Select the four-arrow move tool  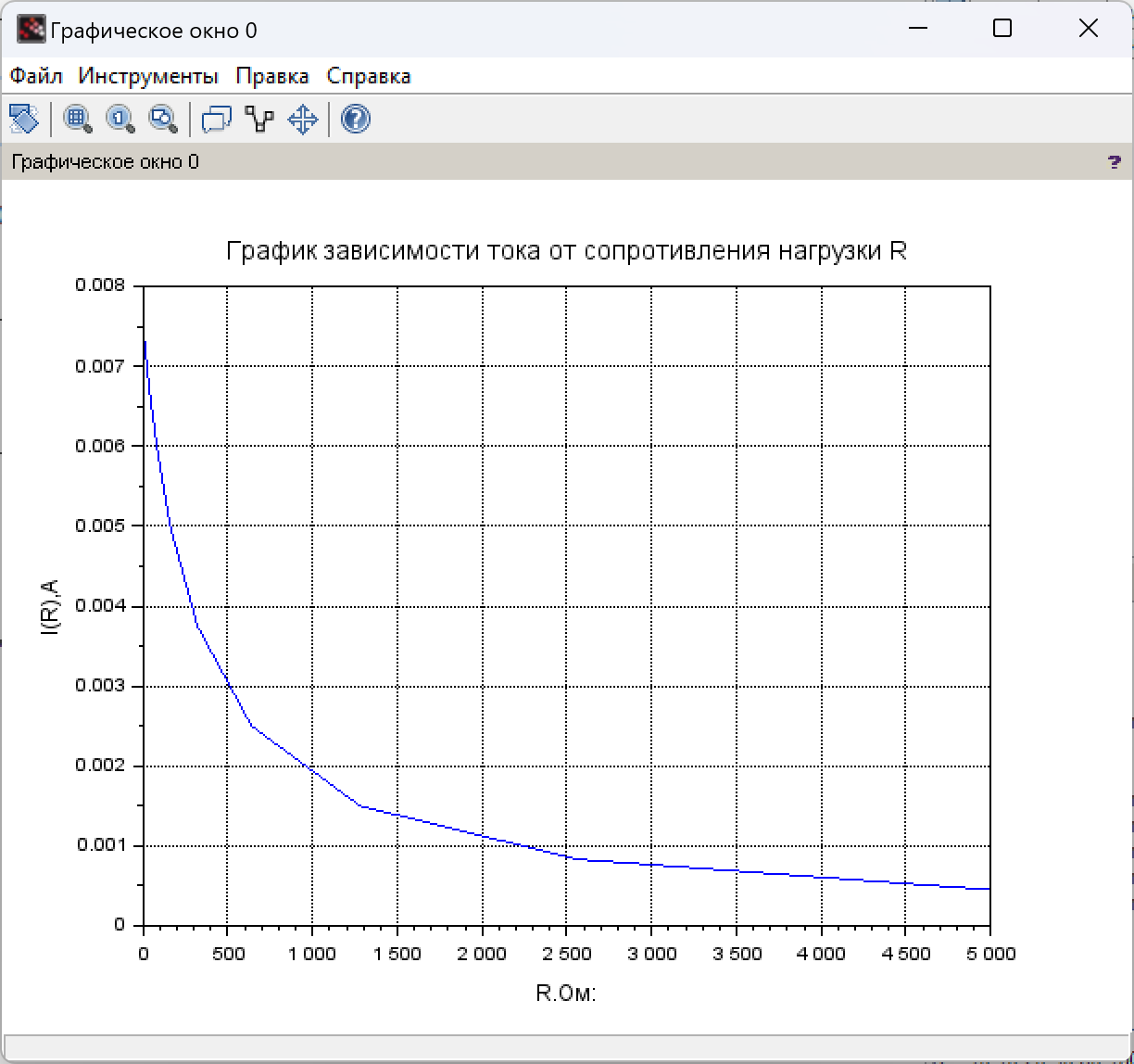(303, 119)
